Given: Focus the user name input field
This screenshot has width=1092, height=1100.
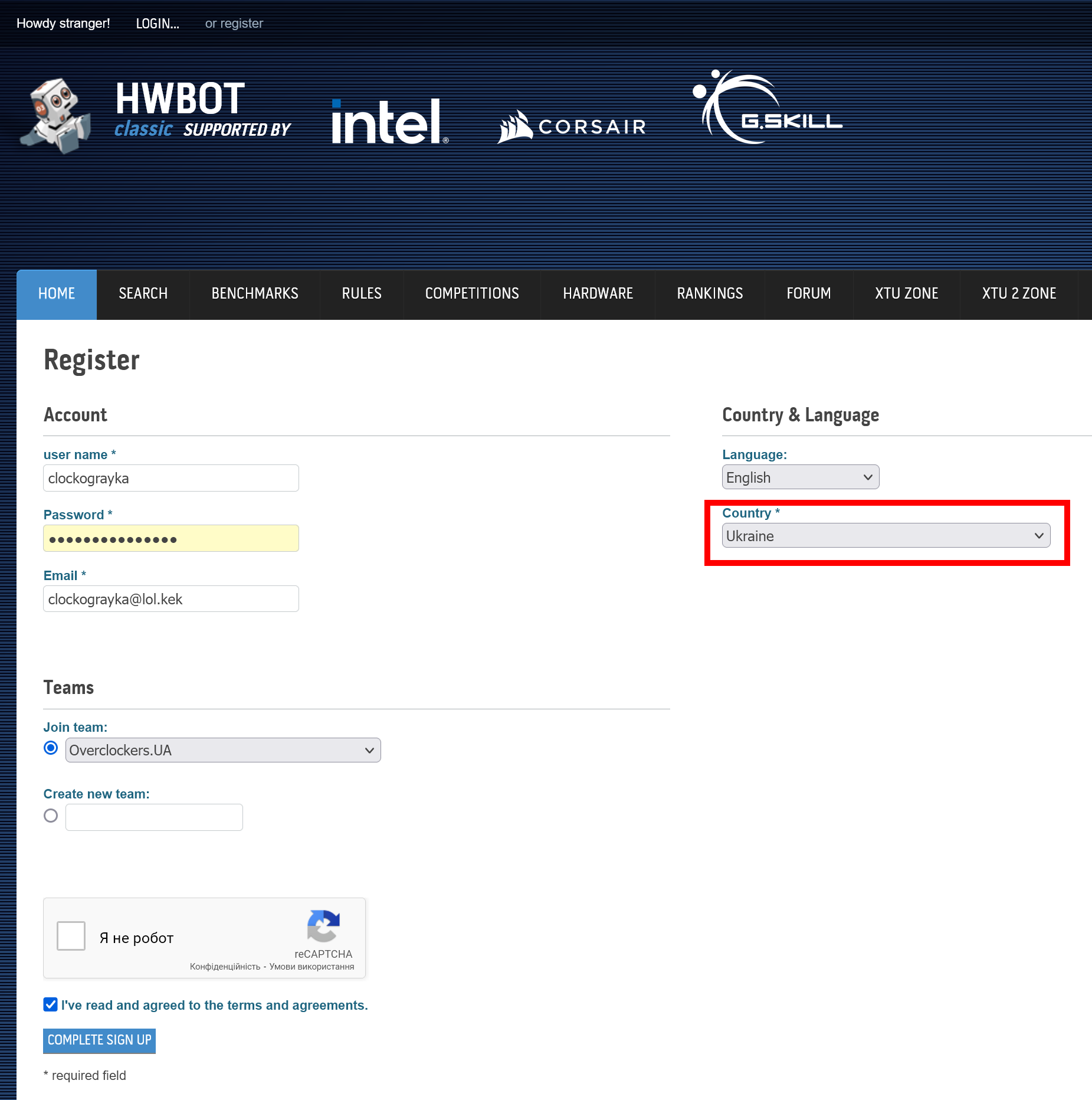Looking at the screenshot, I should pos(171,478).
